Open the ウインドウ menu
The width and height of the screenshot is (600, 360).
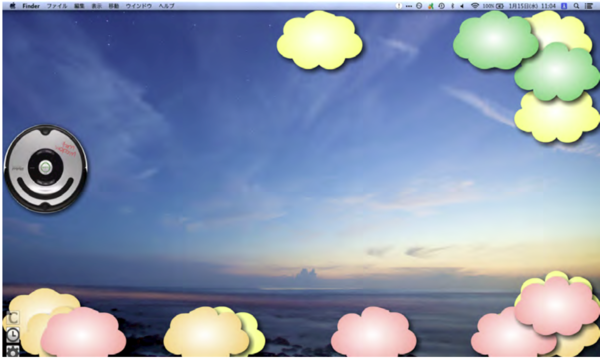pyautogui.click(x=139, y=6)
